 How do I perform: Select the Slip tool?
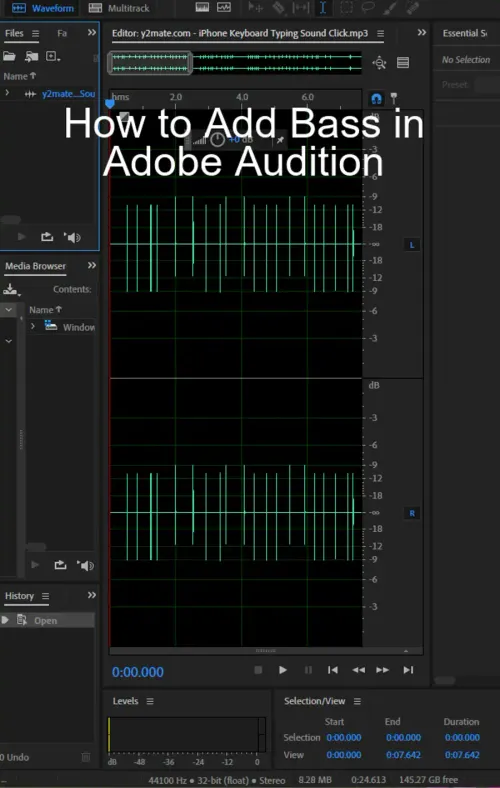(x=301, y=7)
